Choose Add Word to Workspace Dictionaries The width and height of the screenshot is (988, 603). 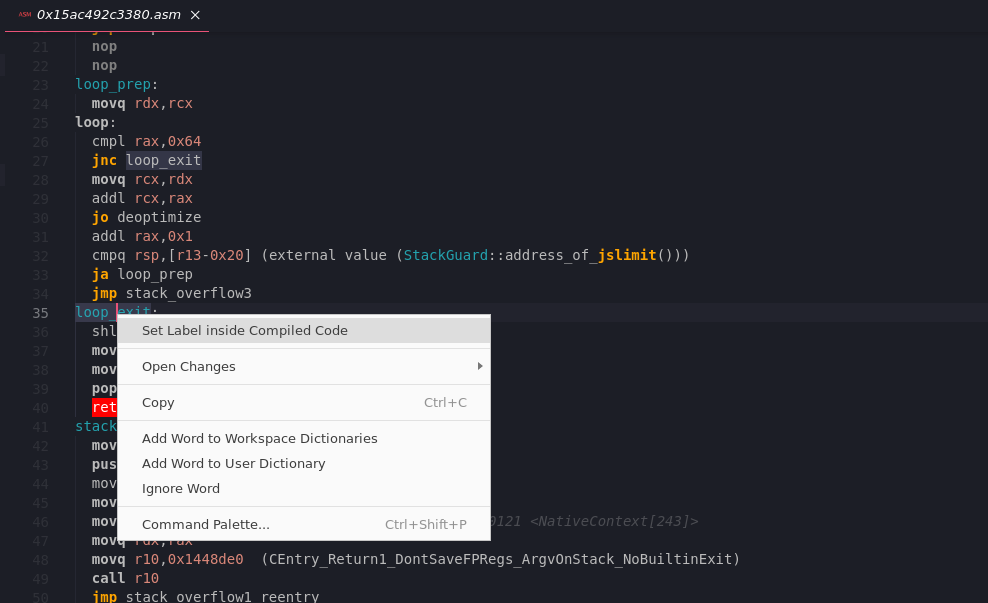tap(304, 439)
